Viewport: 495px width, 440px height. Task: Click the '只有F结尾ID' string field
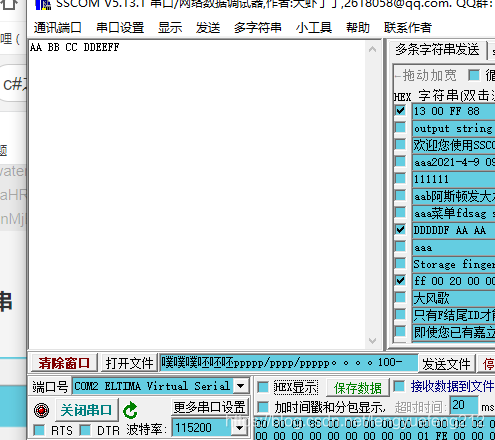point(454,315)
